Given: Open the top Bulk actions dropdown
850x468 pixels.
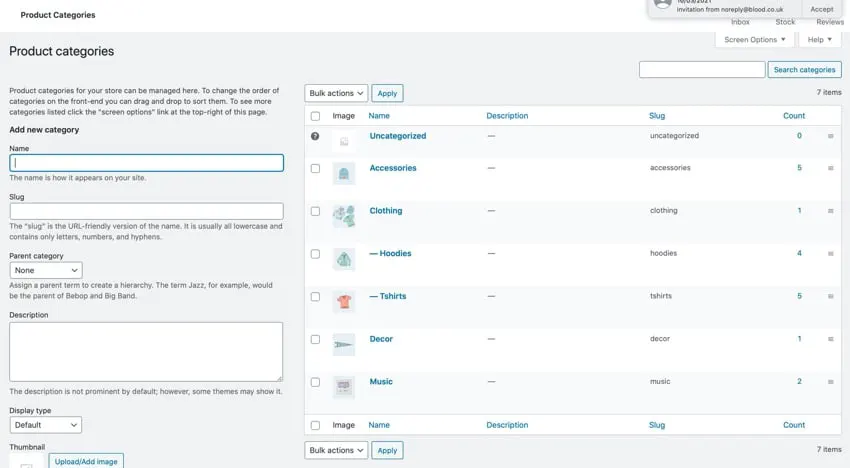Looking at the screenshot, I should (x=336, y=93).
